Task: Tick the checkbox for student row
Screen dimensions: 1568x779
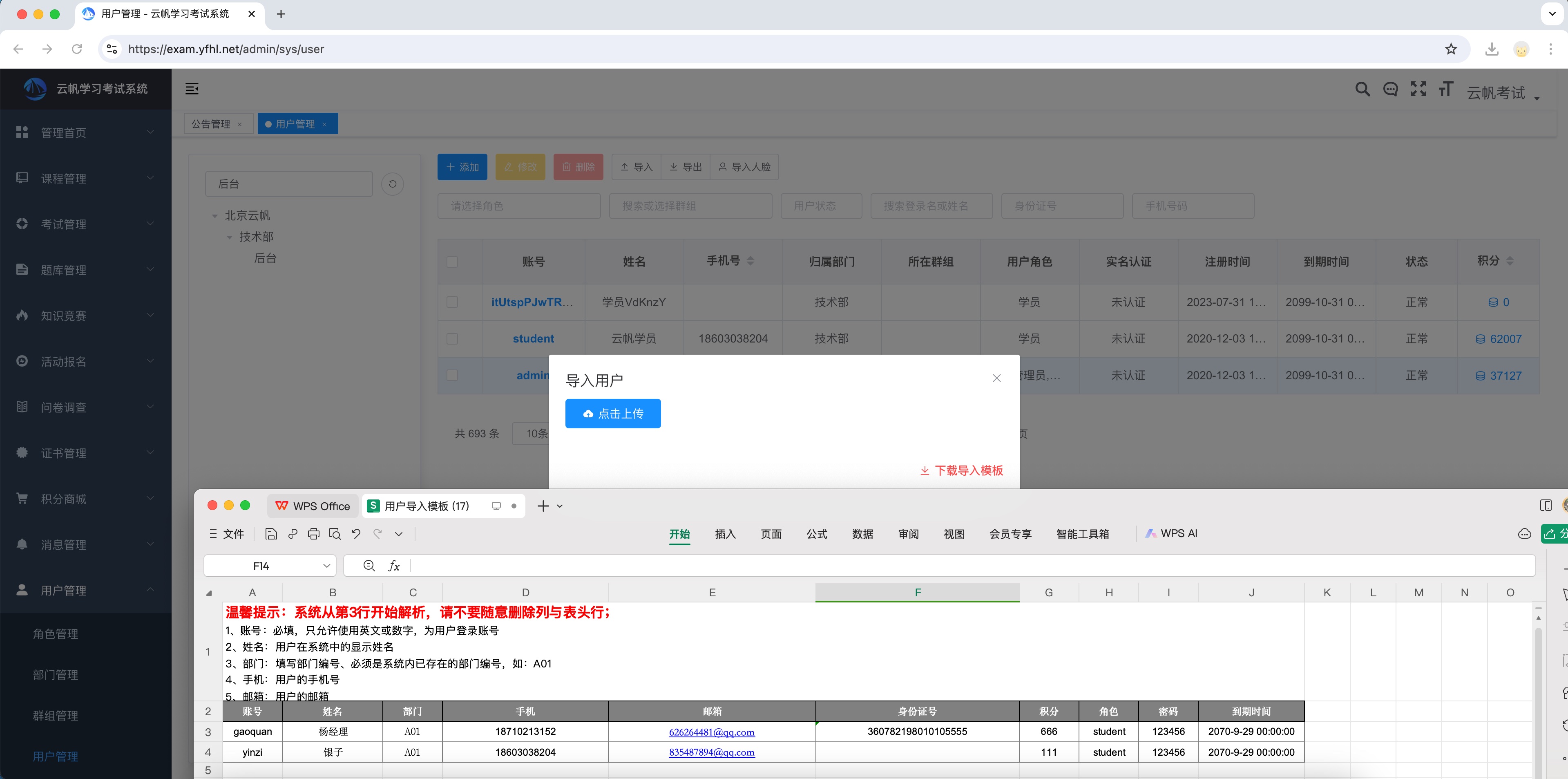Action: pyautogui.click(x=452, y=339)
